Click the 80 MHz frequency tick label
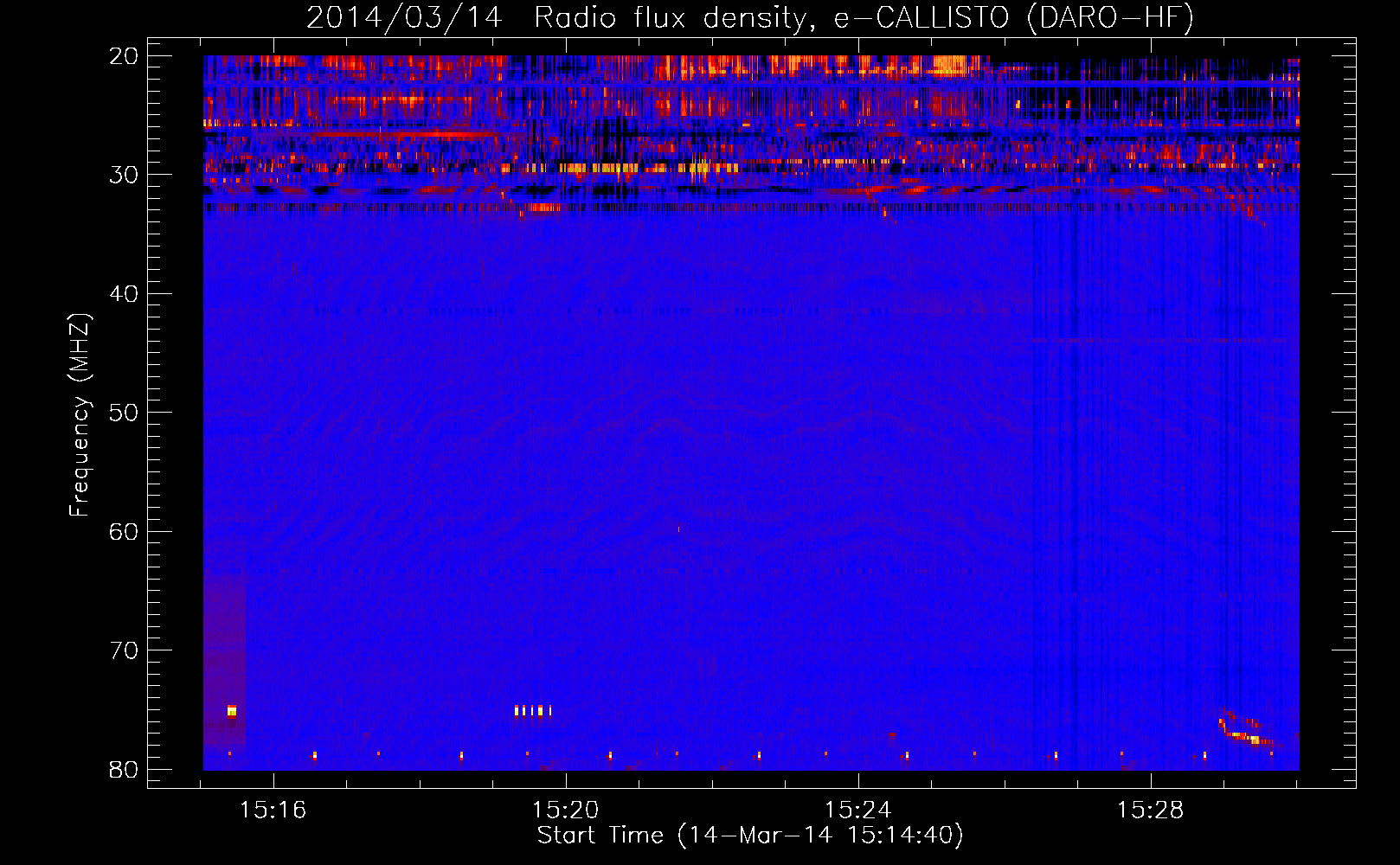Image resolution: width=1400 pixels, height=865 pixels. [x=124, y=769]
